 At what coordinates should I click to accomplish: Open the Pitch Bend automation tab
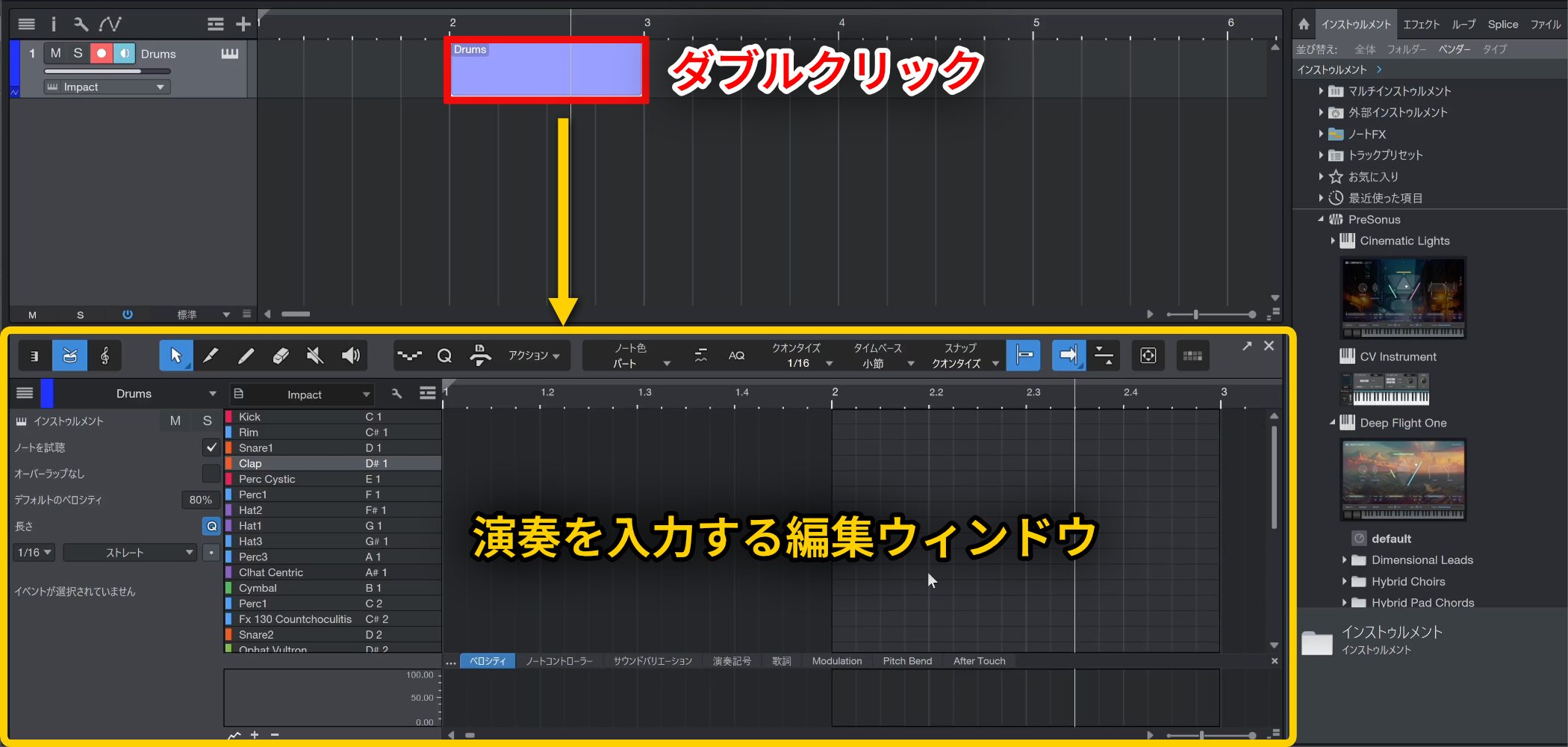[x=906, y=661]
